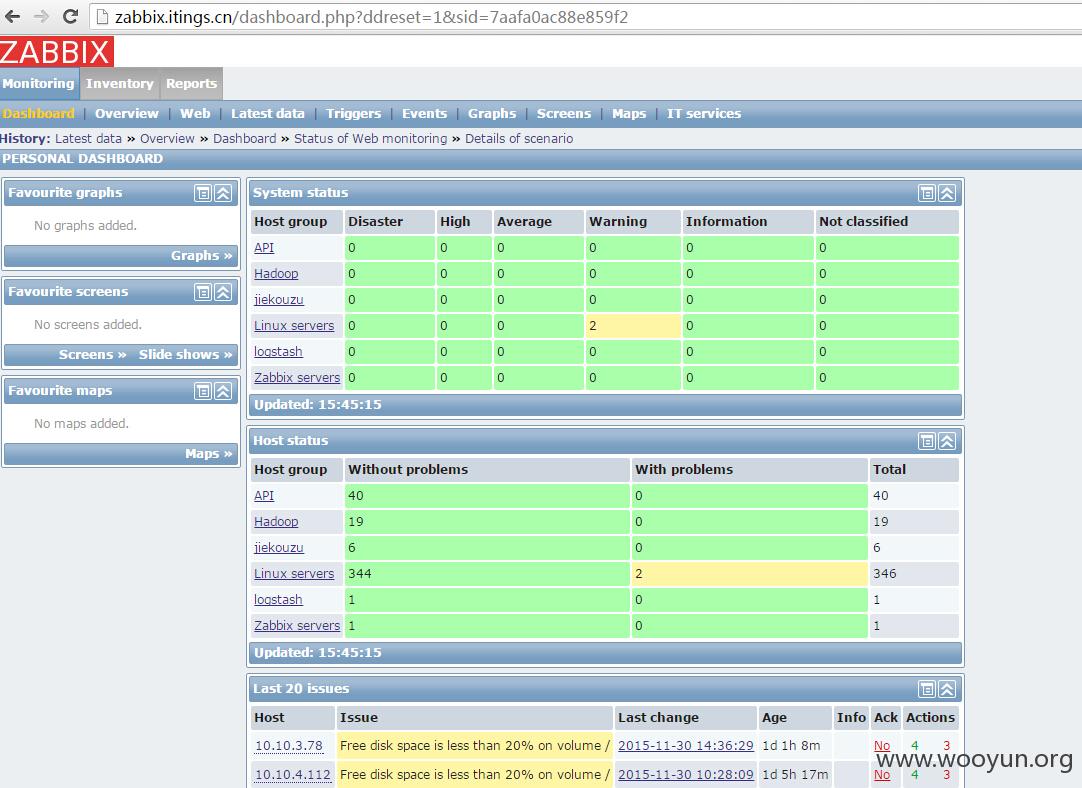Select Screens in the submenu
1082x788 pixels.
click(564, 113)
